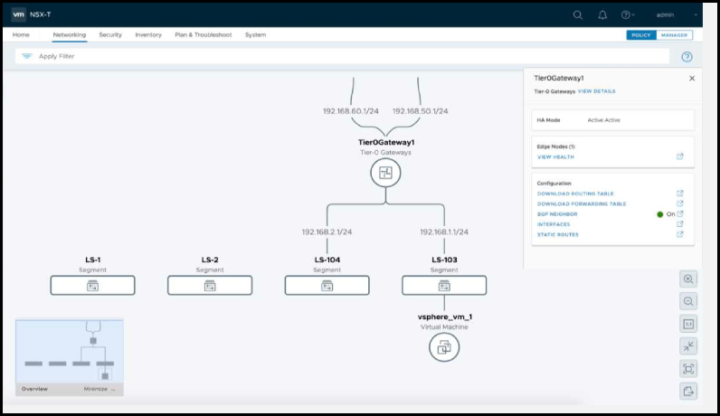Click the vm NSX-T logo
The image size is (720, 416).
click(x=31, y=15)
